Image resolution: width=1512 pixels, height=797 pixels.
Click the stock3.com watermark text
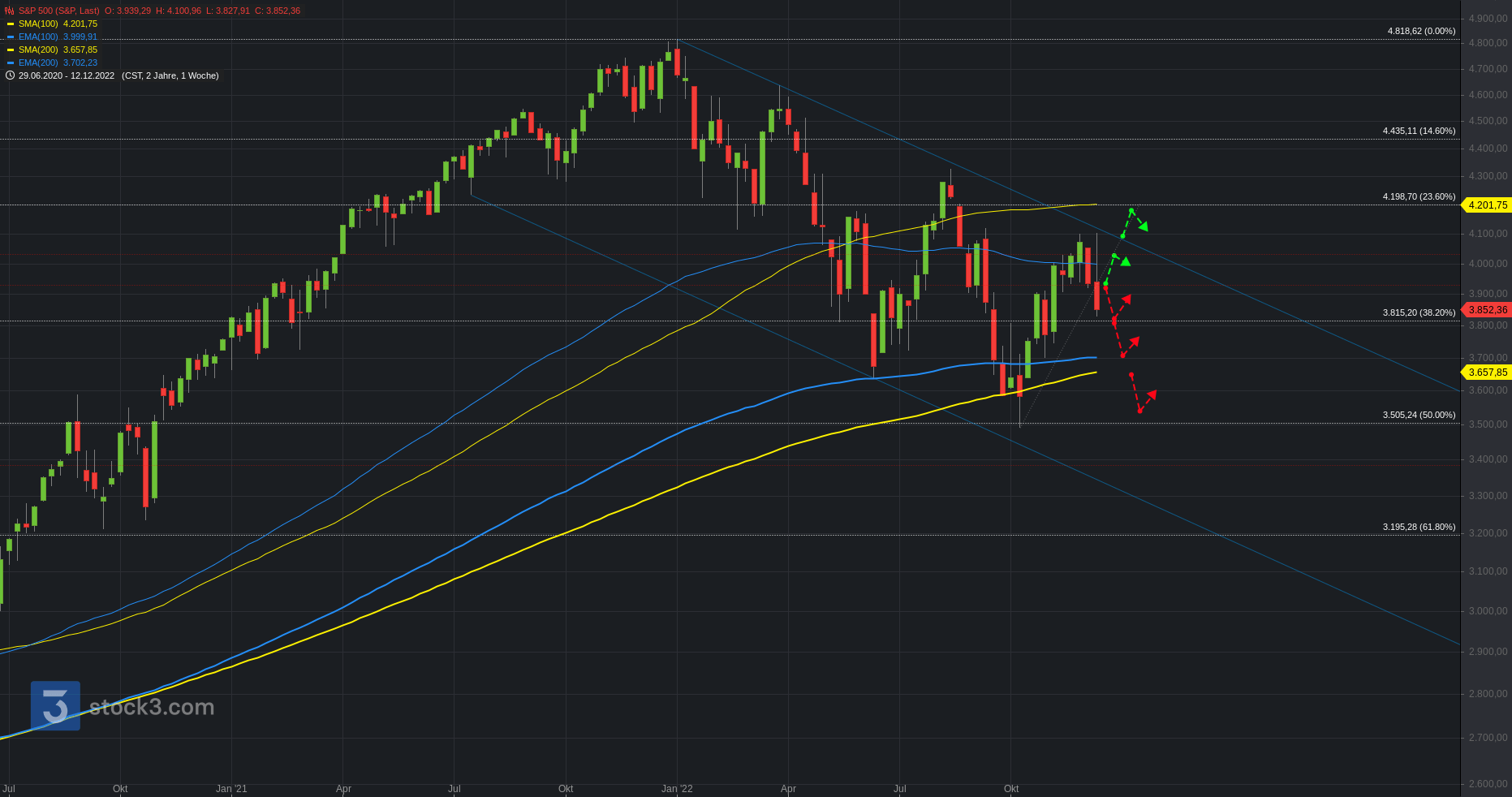point(152,707)
